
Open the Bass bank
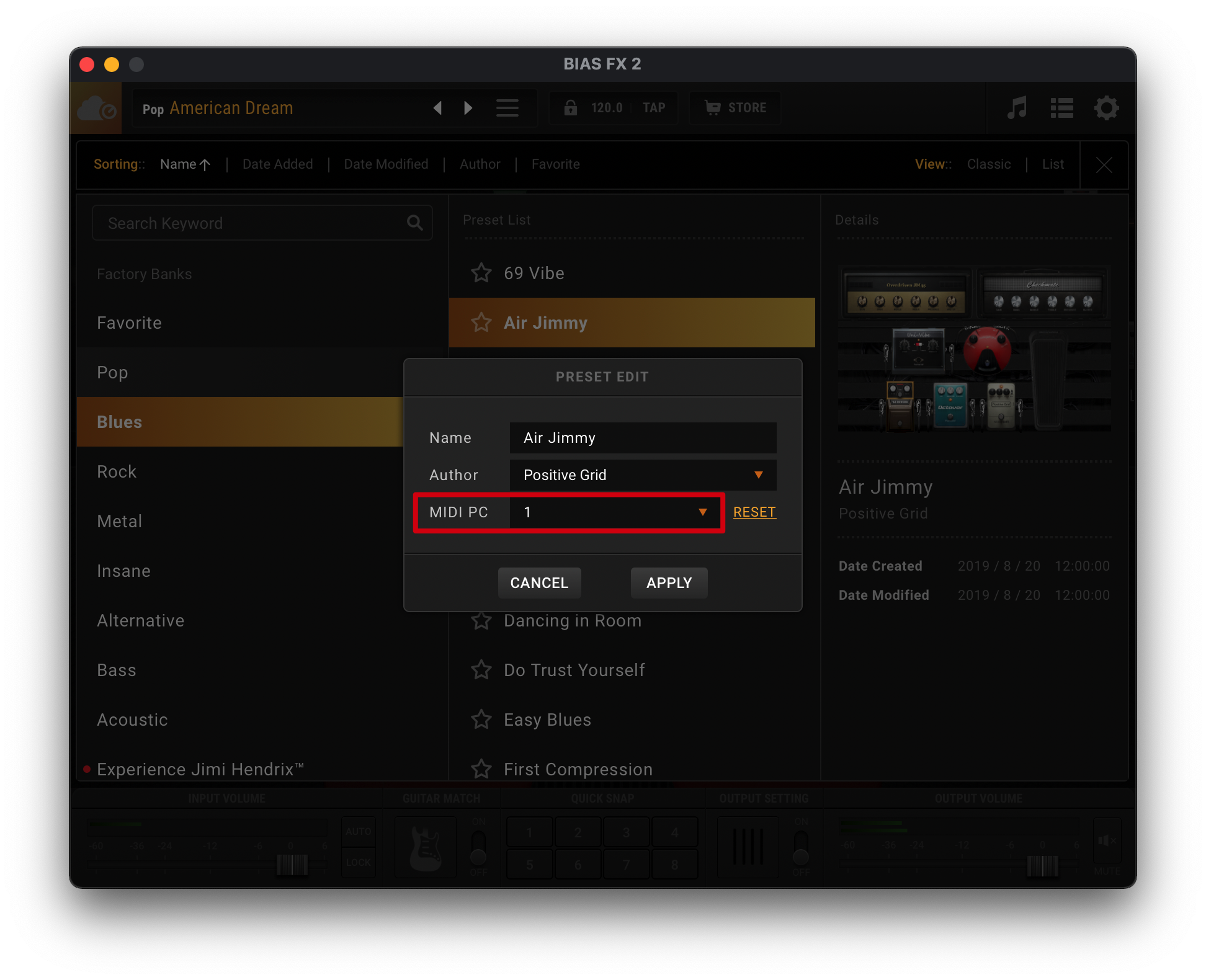(262, 670)
